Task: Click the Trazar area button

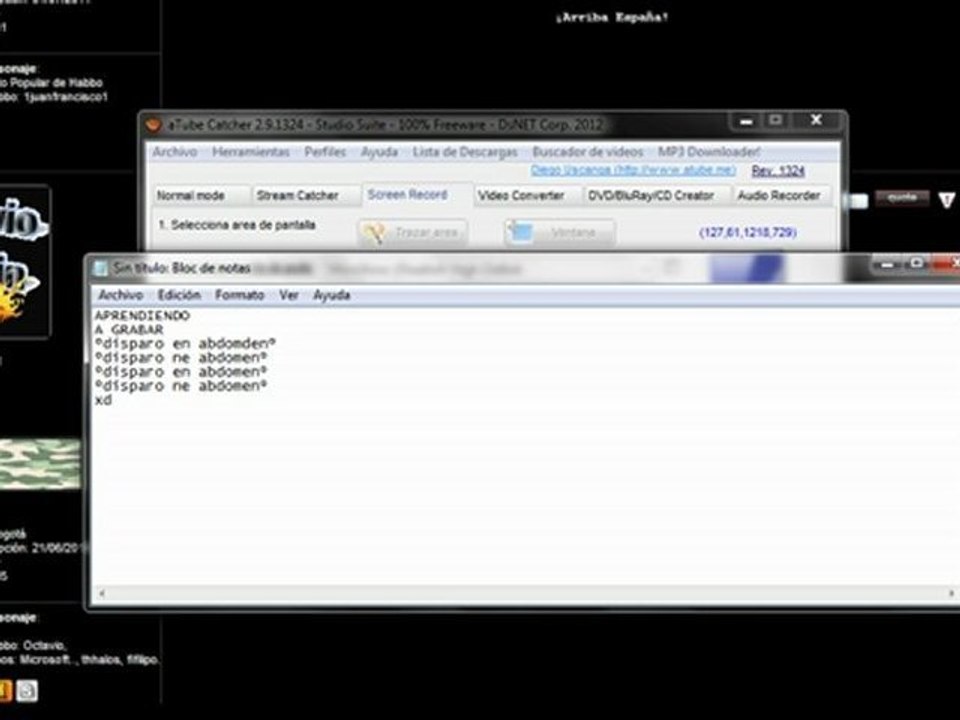Action: (x=413, y=233)
